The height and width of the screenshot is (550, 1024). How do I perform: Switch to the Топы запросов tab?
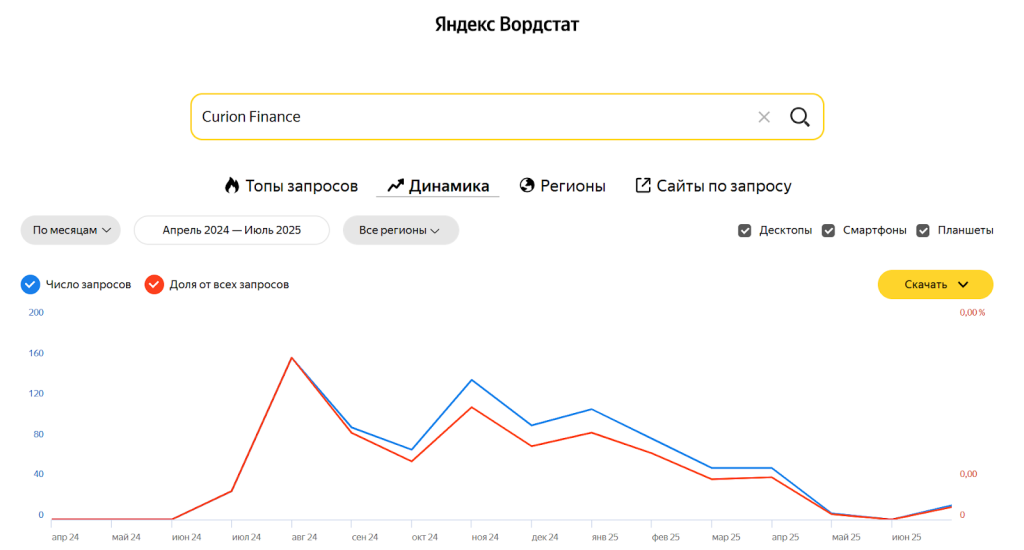point(301,186)
